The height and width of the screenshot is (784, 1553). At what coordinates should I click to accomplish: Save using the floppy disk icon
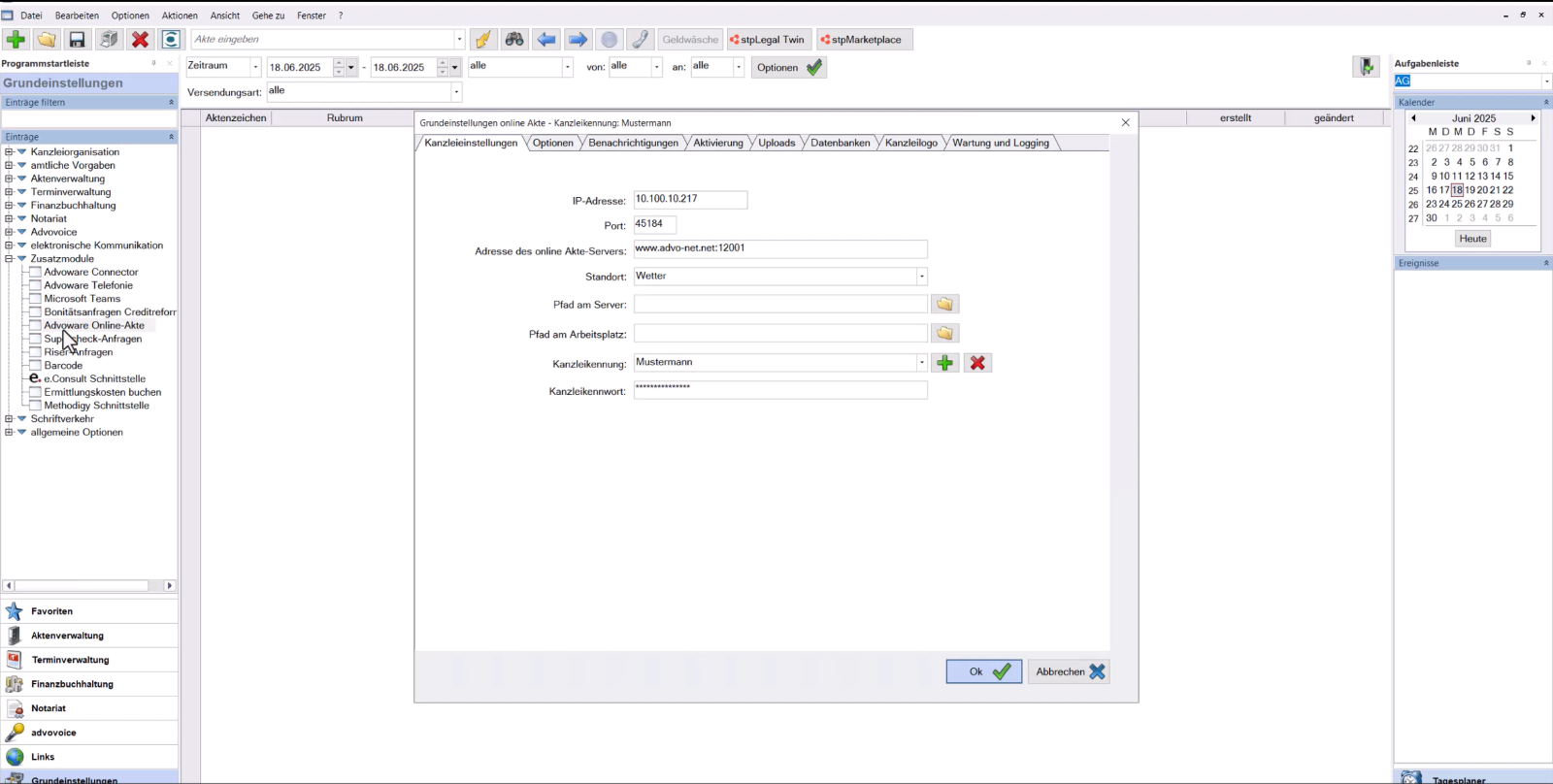click(x=78, y=40)
